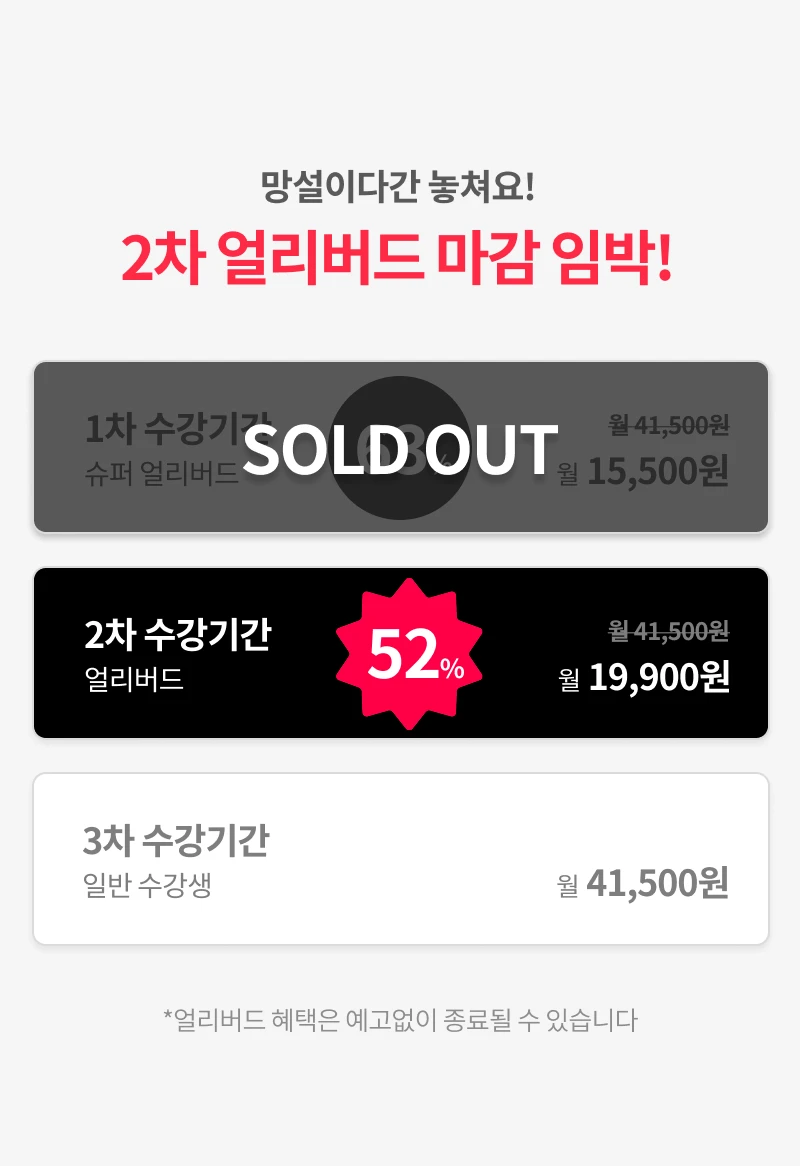The height and width of the screenshot is (1166, 800).
Task: Click the crossed-out 월 41,500원 in the 1차 card
Action: pos(669,425)
